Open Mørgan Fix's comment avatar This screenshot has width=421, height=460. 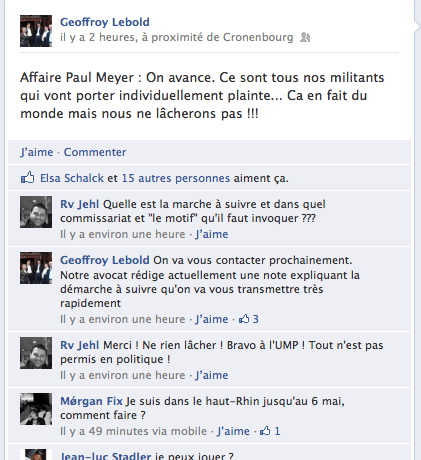[x=36, y=409]
